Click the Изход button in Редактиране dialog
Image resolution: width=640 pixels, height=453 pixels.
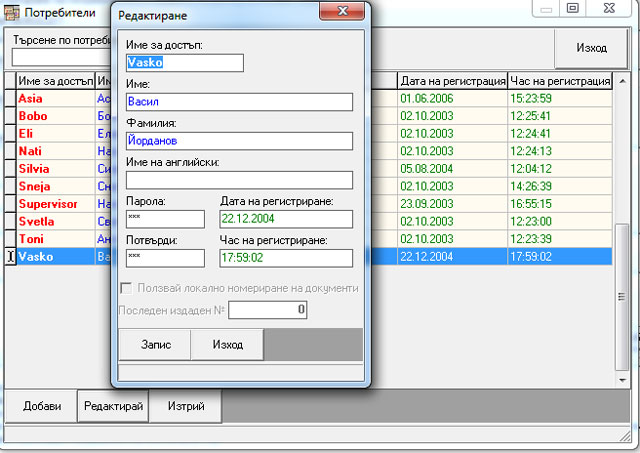[227, 344]
